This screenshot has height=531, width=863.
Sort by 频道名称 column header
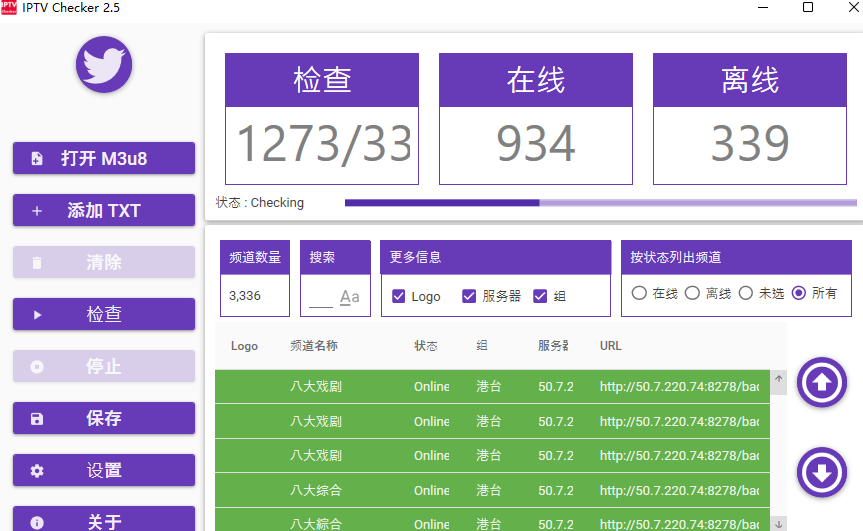point(313,346)
